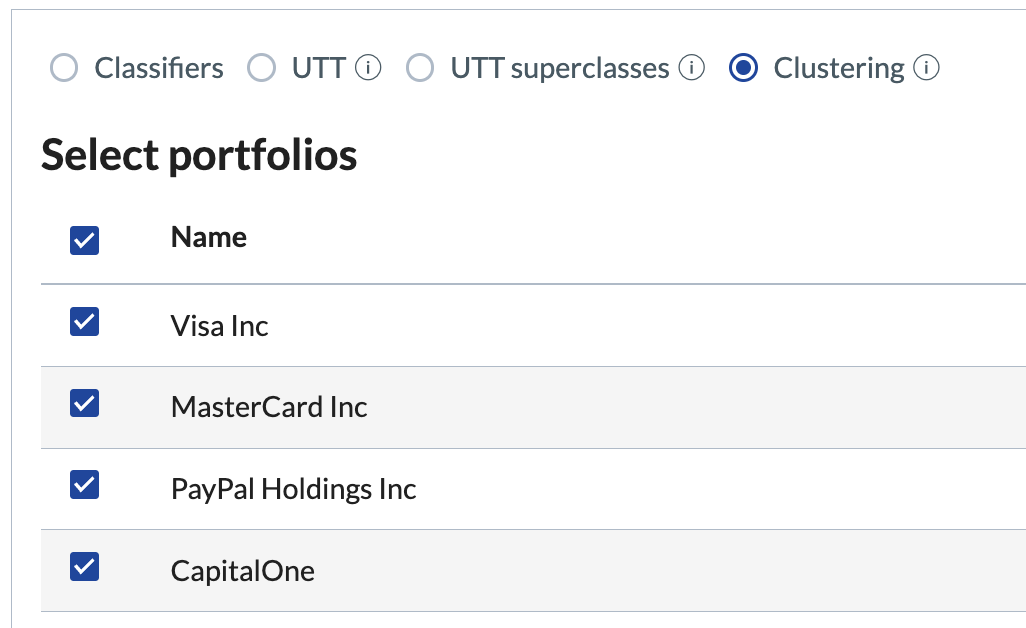Uncheck the Visa Inc checkbox
Image resolution: width=1026 pixels, height=628 pixels.
coord(84,322)
